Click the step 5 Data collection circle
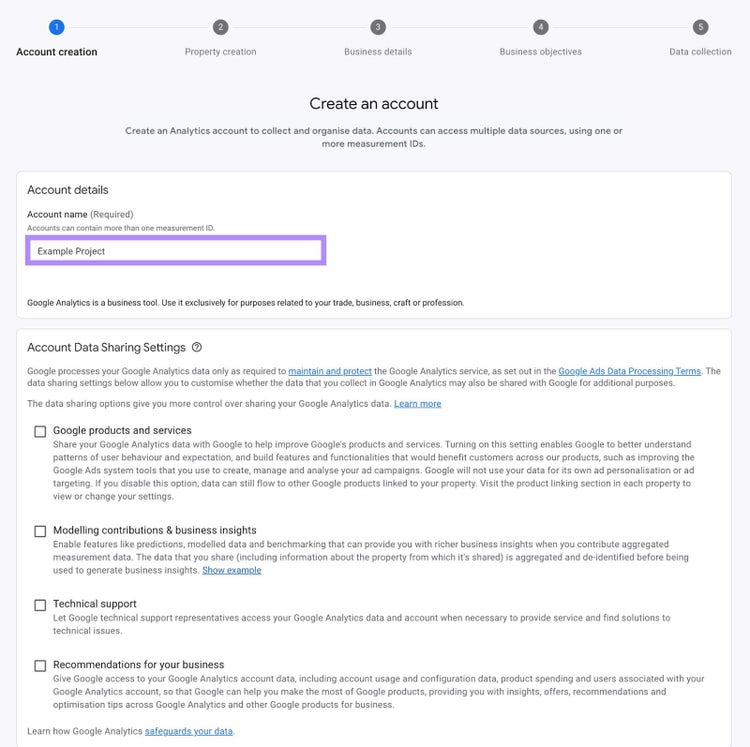Image resolution: width=750 pixels, height=747 pixels. [x=700, y=27]
